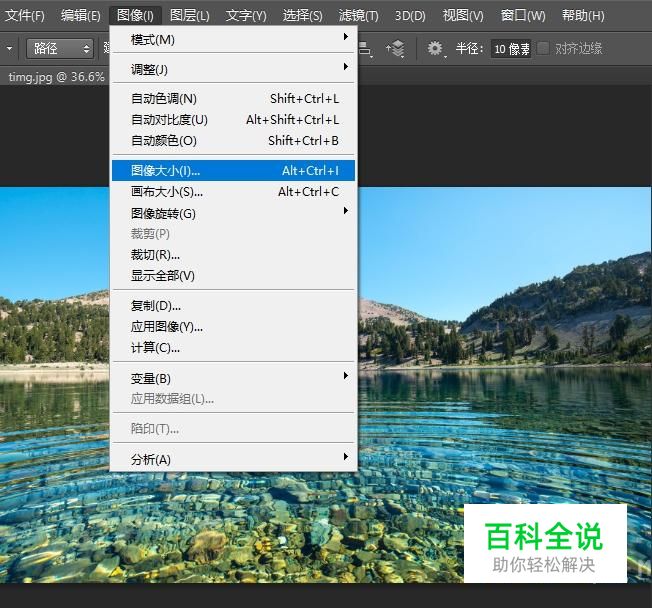Choose 计算(C)... calculations
This screenshot has width=652, height=608.
coord(233,347)
